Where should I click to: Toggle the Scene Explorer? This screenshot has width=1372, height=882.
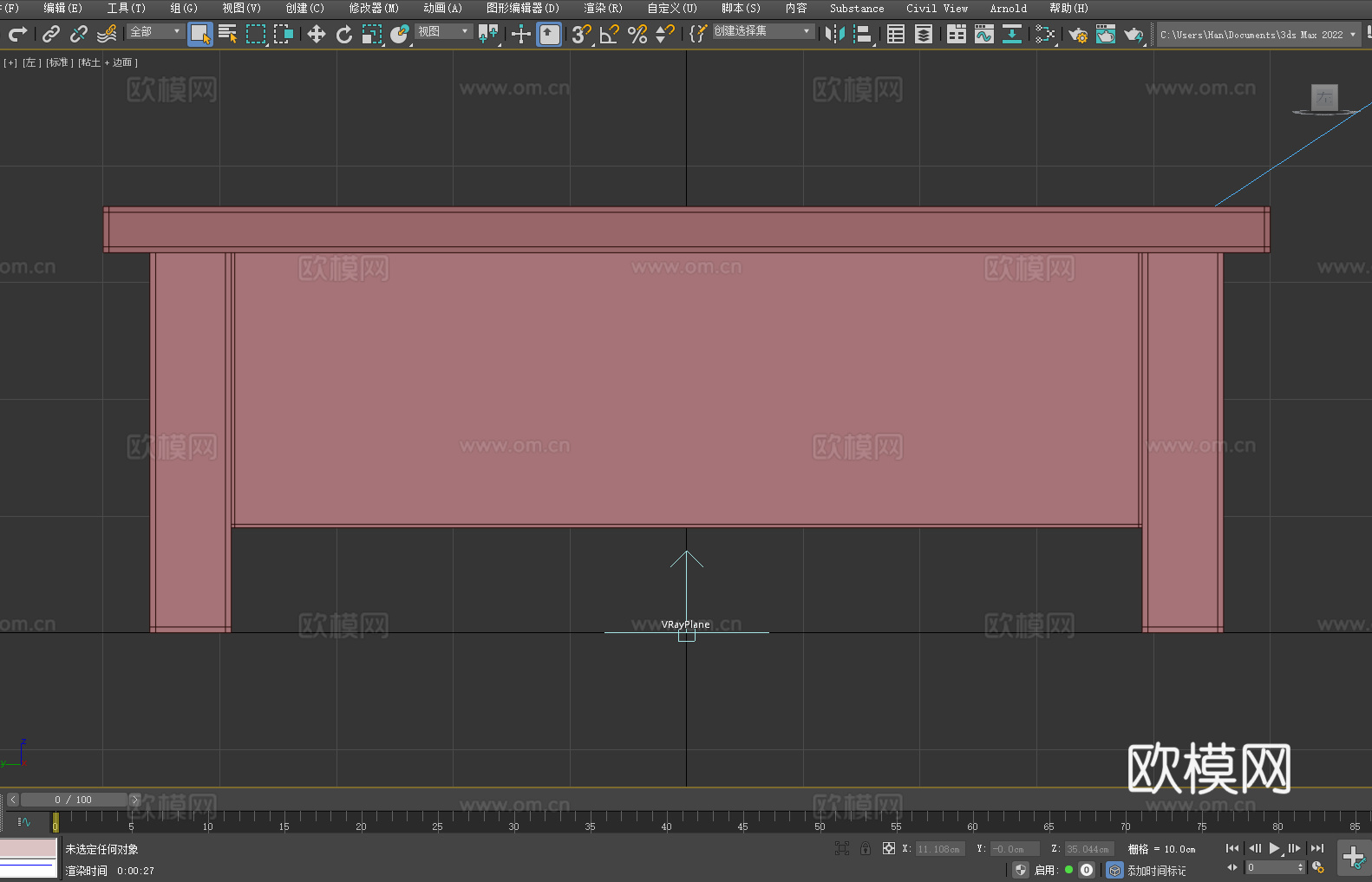(896, 34)
